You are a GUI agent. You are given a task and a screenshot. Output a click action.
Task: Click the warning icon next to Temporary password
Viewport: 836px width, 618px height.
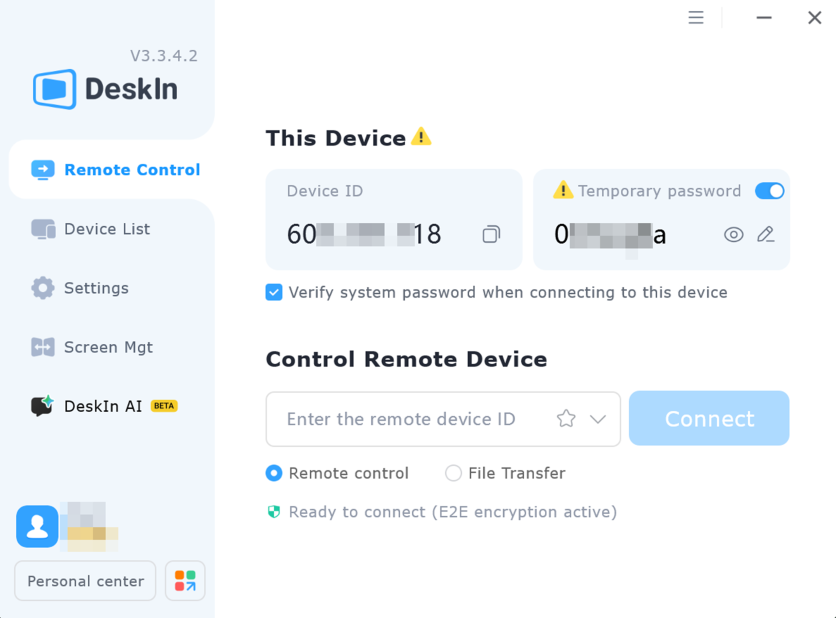click(x=563, y=190)
